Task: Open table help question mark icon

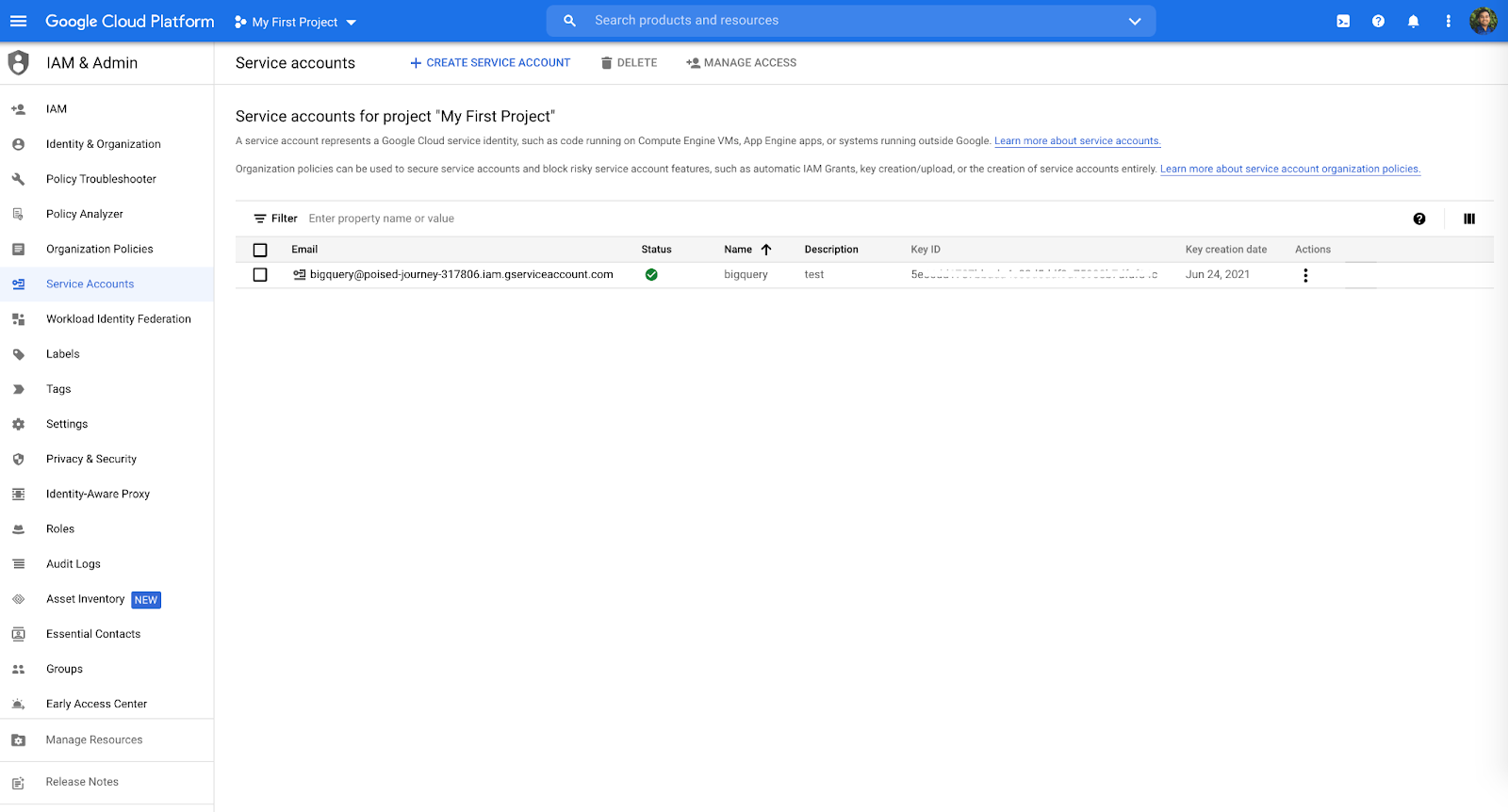Action: pos(1419,219)
